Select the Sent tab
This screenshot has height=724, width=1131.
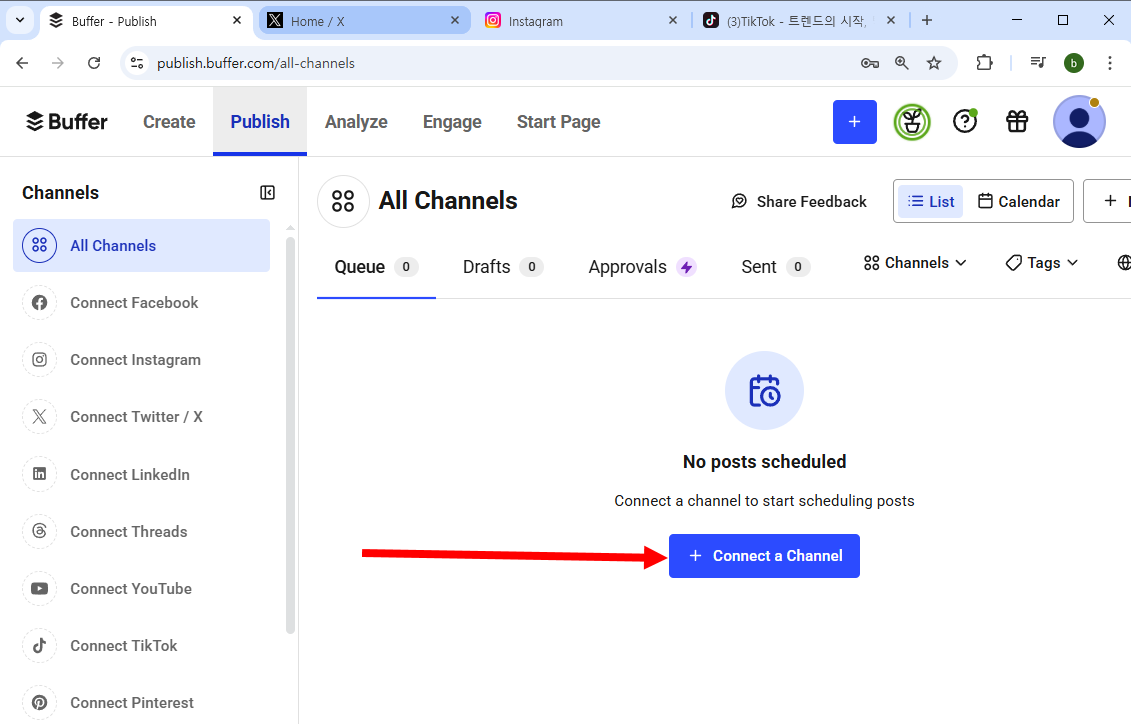[x=775, y=267]
